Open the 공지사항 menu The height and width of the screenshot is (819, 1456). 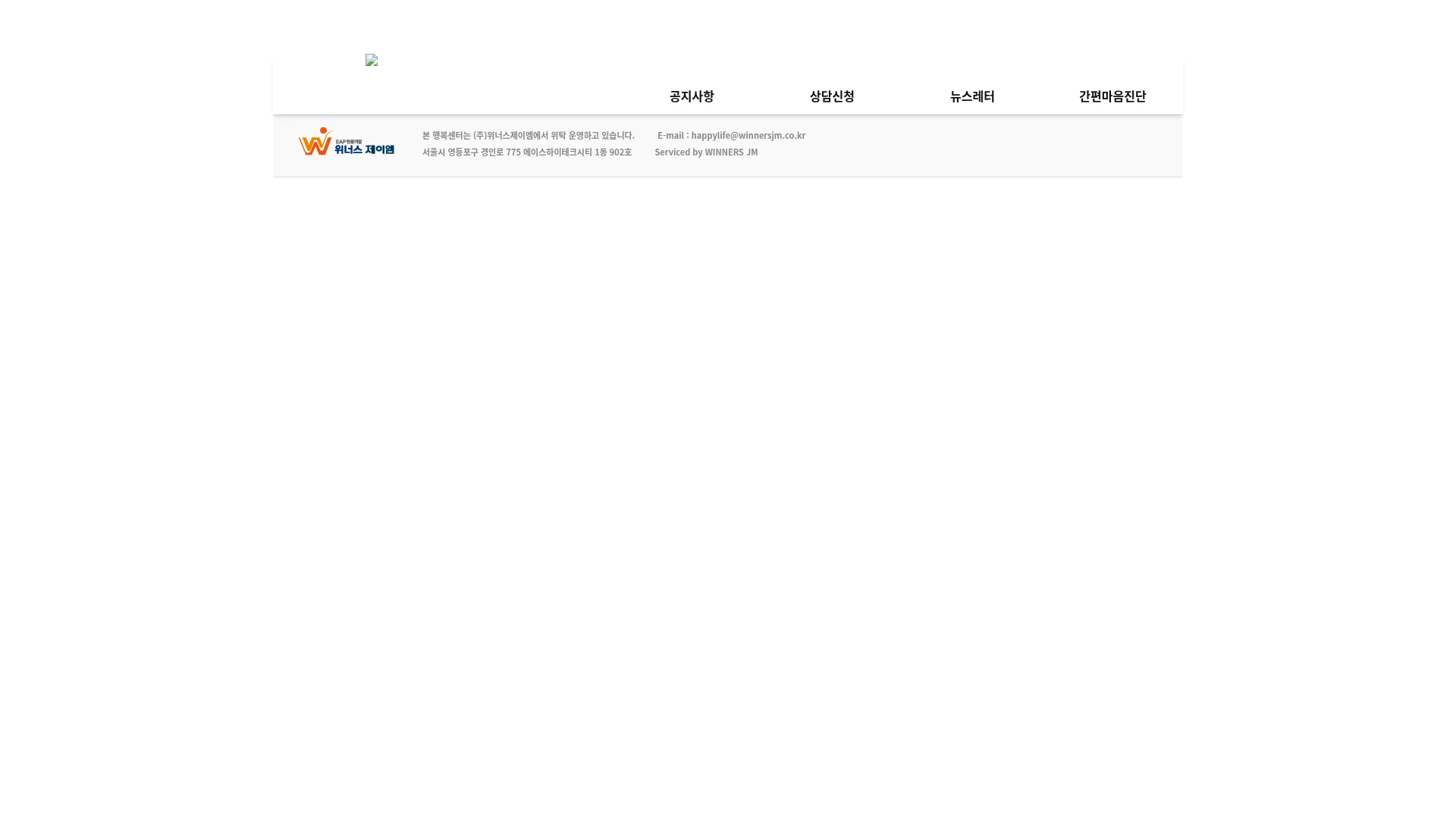[692, 96]
